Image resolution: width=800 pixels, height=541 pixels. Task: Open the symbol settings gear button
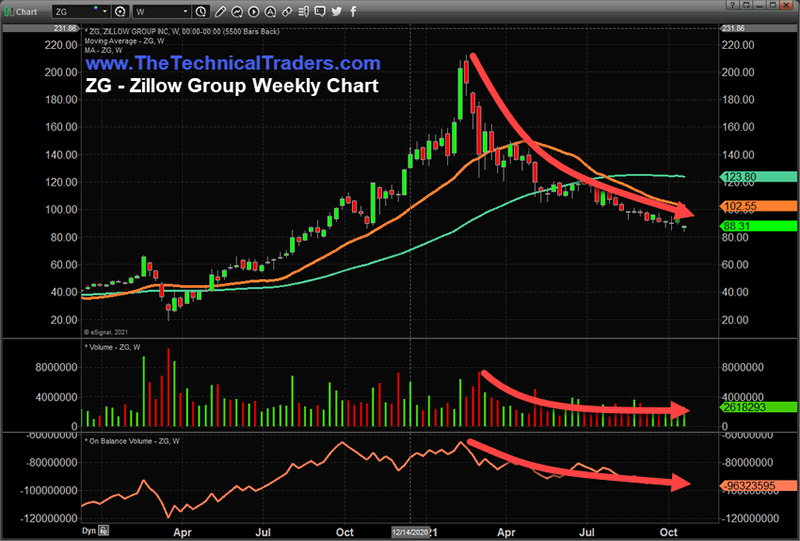click(120, 11)
